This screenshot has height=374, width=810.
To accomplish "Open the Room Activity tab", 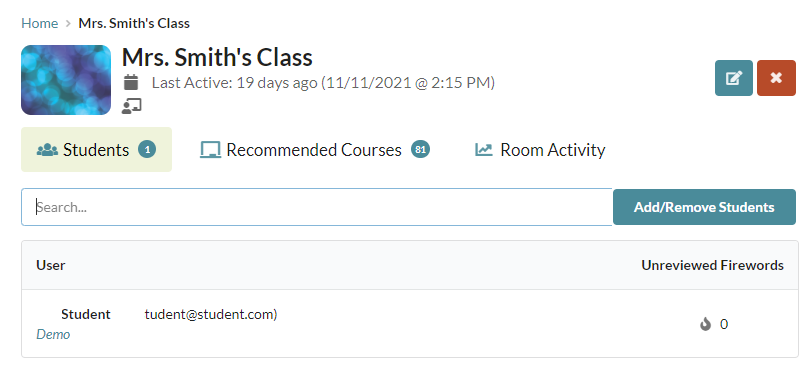I will tap(540, 150).
